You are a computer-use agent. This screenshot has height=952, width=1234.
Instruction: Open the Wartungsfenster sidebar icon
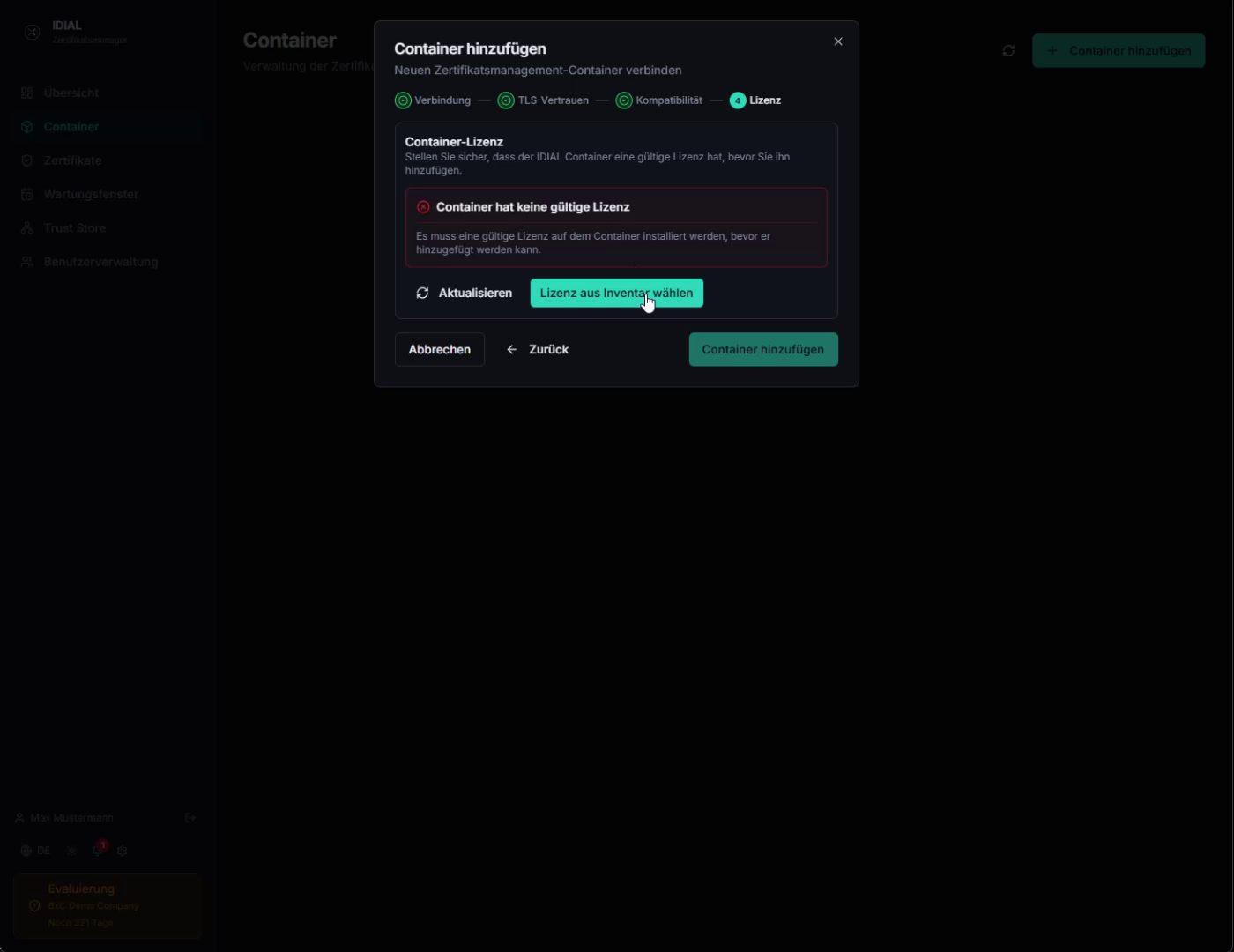(x=27, y=194)
